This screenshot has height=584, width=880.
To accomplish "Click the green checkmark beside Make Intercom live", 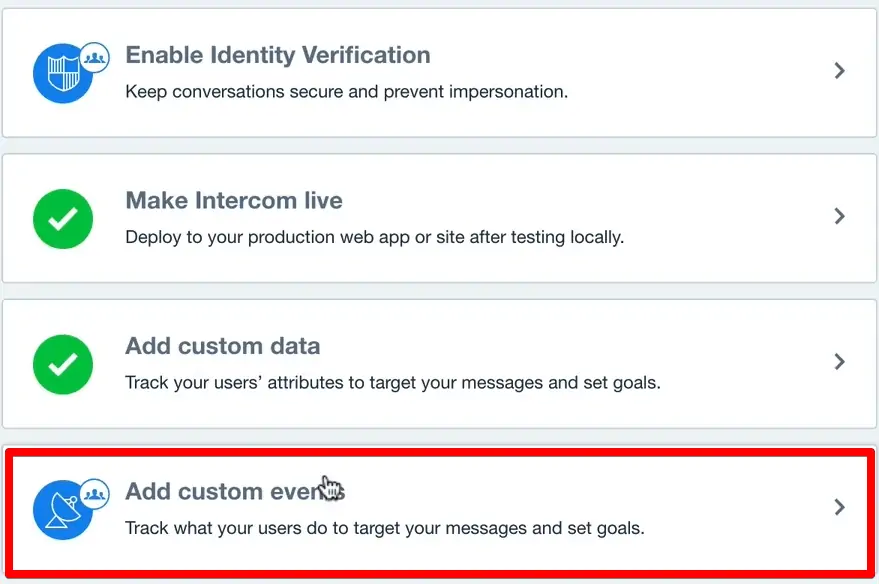I will click(62, 217).
